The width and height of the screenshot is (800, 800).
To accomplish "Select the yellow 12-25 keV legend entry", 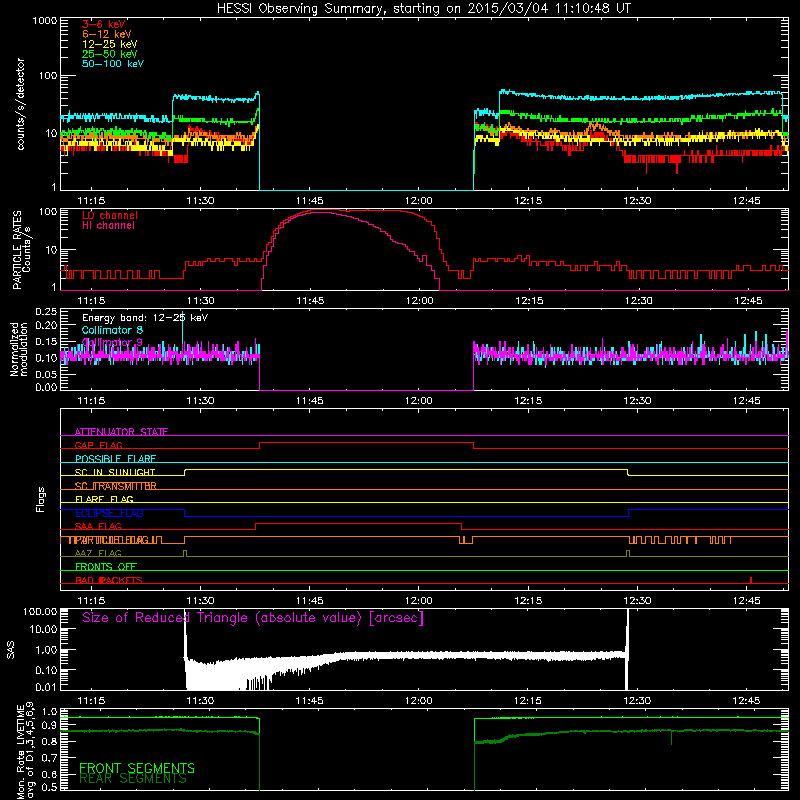I will coord(110,44).
